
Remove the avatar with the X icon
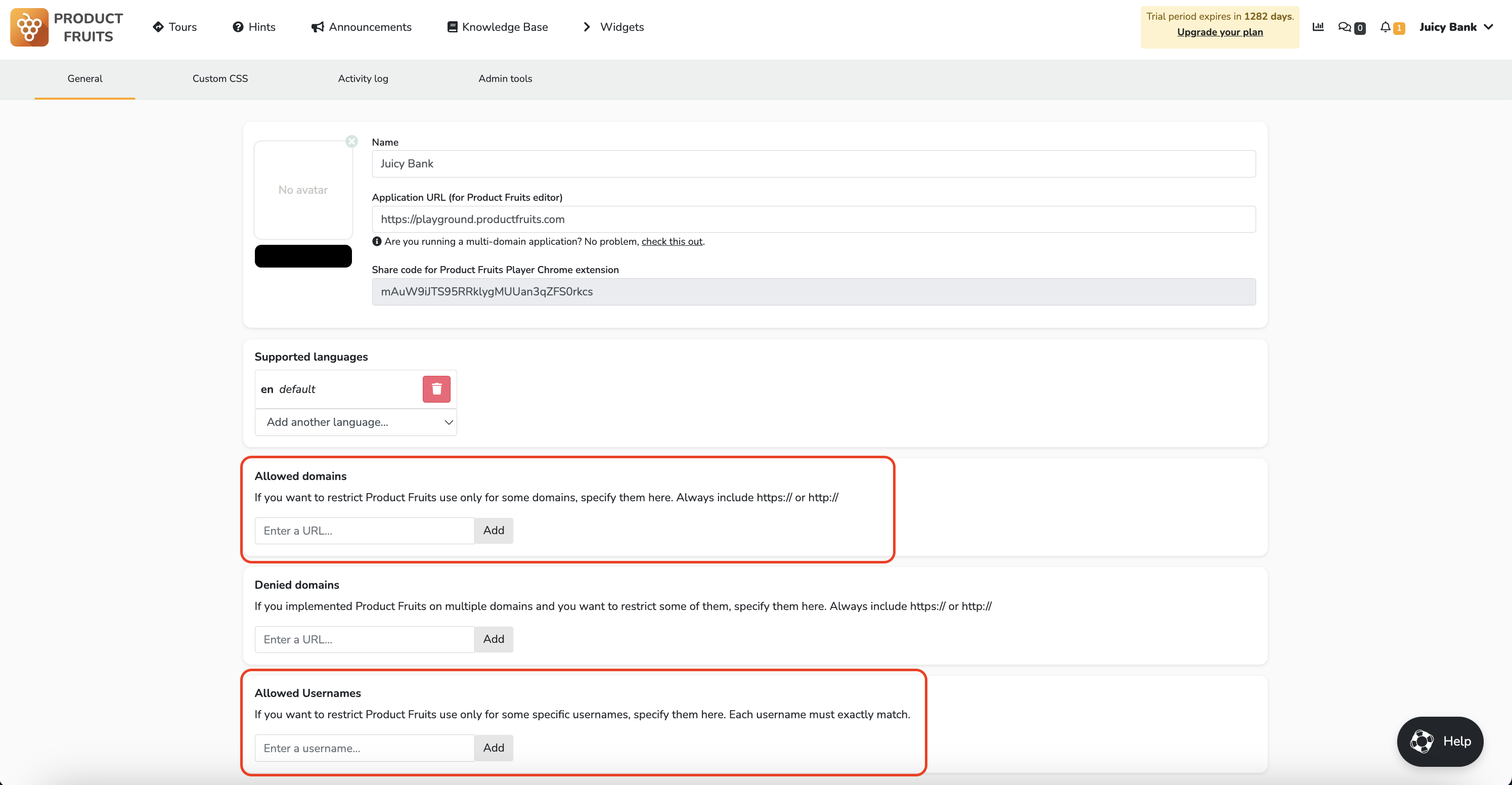tap(351, 142)
